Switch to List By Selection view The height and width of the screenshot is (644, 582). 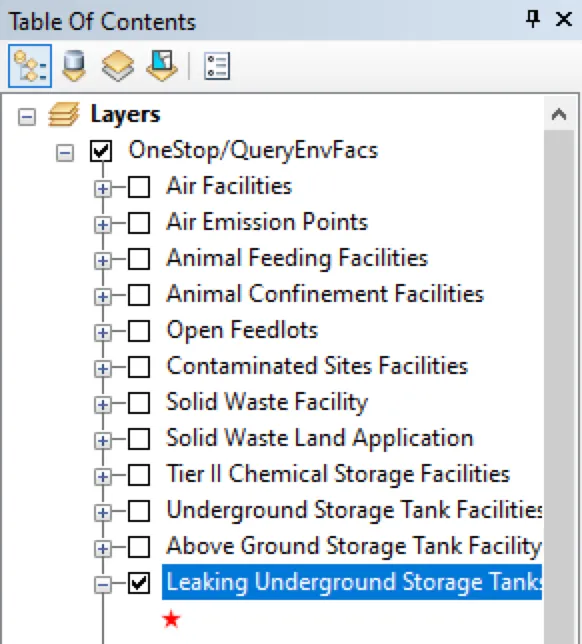point(162,66)
